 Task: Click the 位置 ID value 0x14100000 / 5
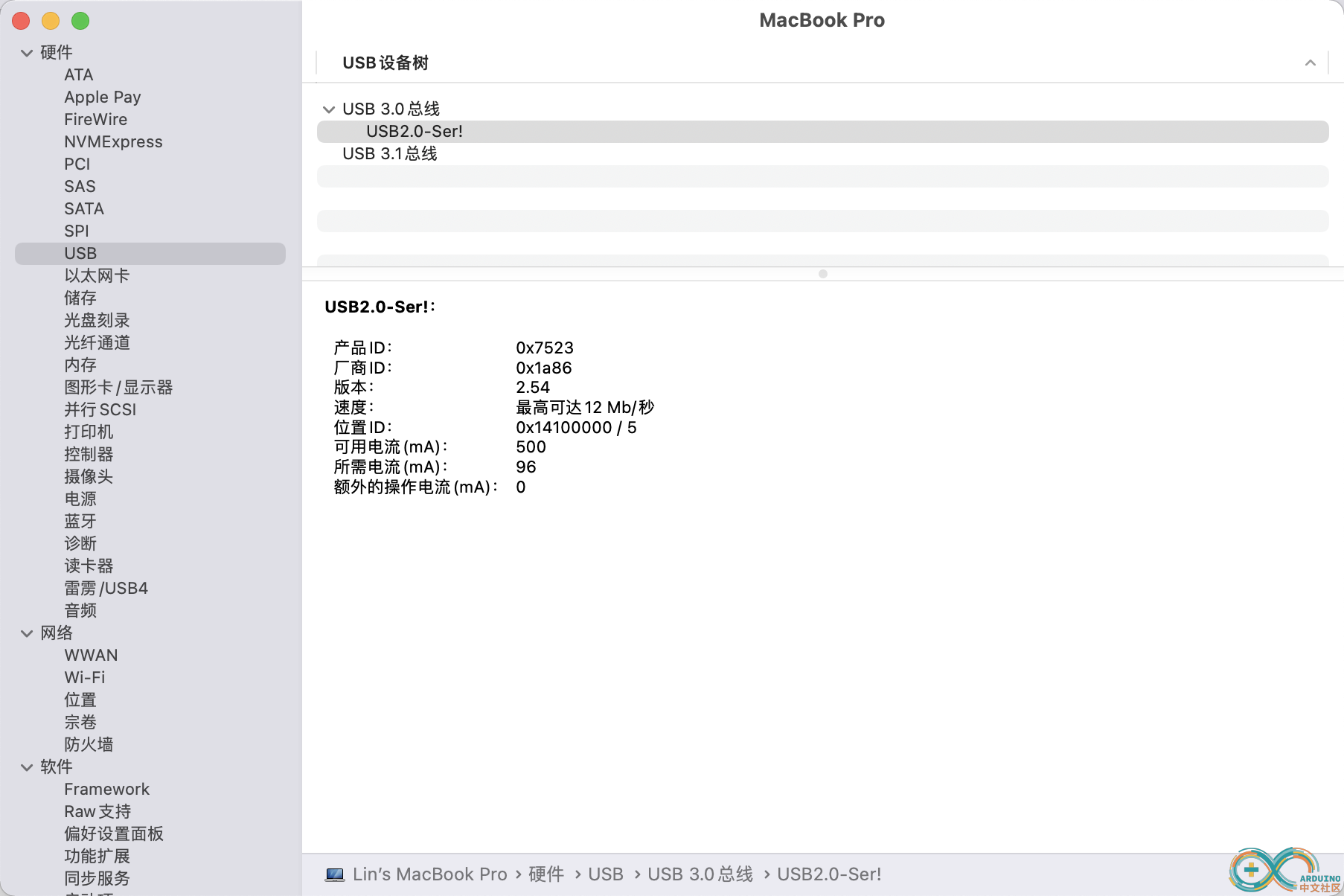point(576,428)
